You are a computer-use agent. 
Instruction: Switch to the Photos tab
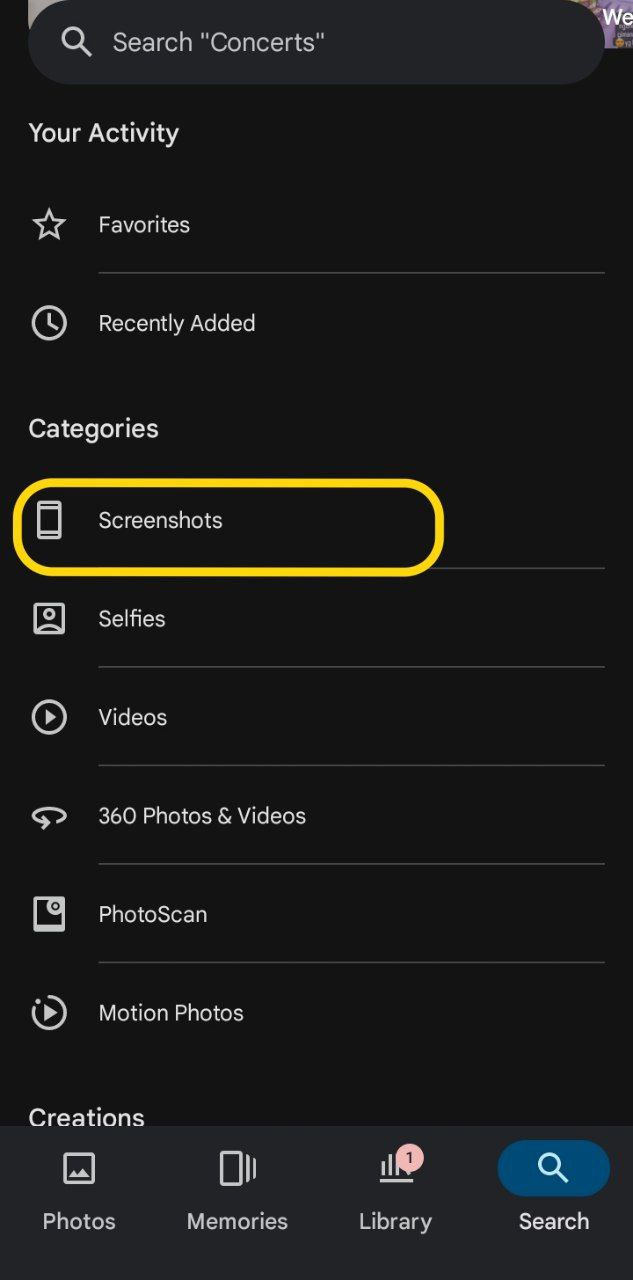pos(79,1191)
